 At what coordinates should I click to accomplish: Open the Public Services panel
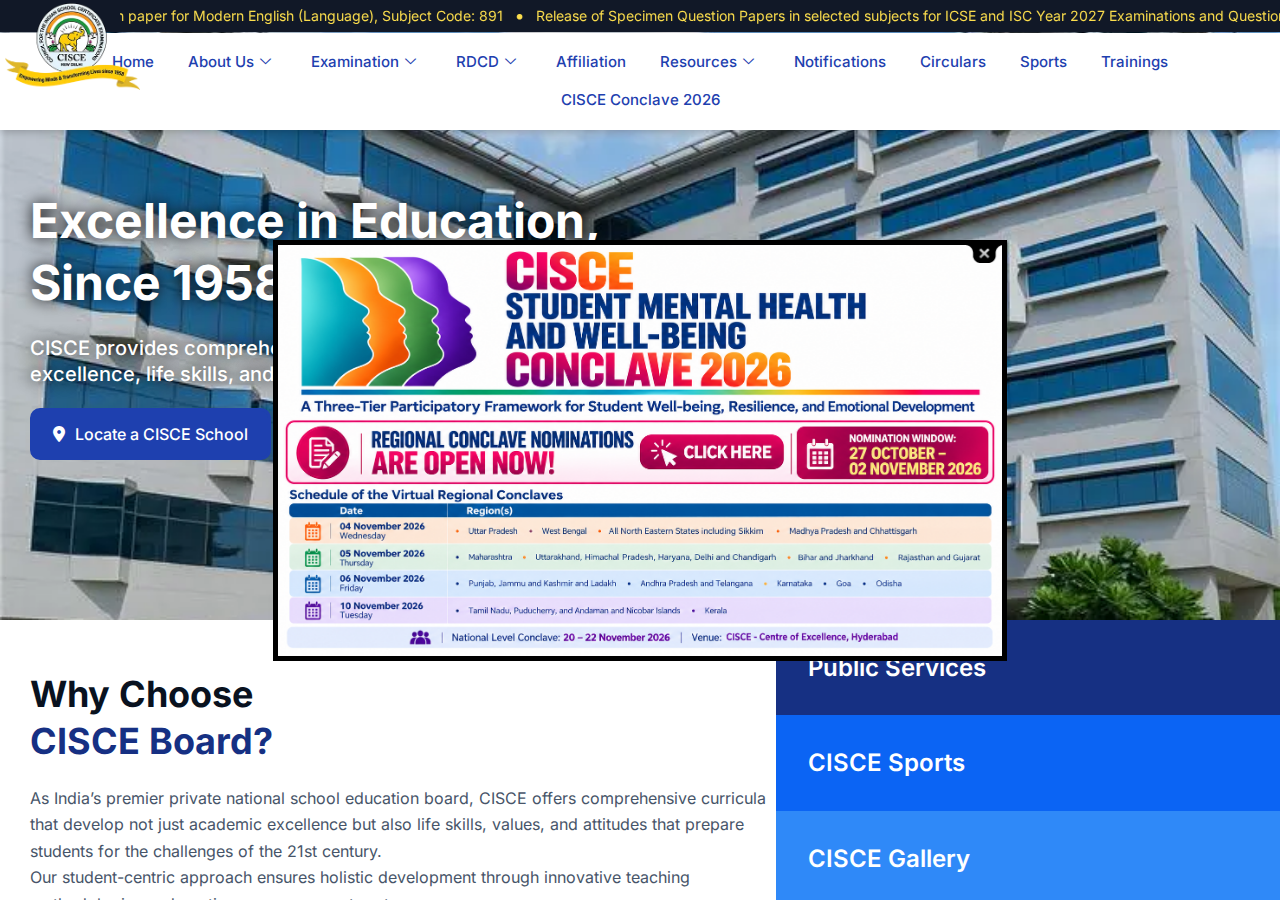click(x=1028, y=668)
